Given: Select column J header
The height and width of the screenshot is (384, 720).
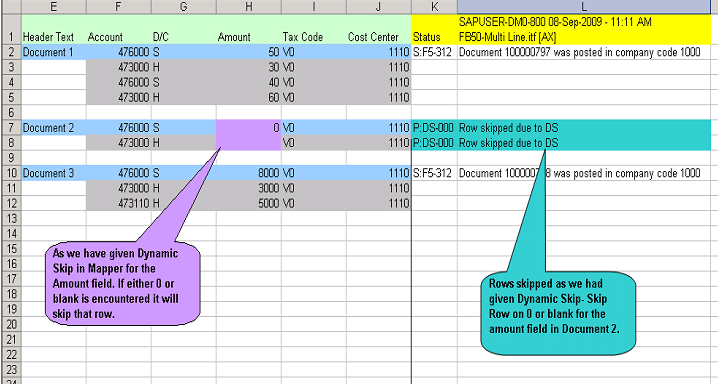Looking at the screenshot, I should pyautogui.click(x=379, y=6).
